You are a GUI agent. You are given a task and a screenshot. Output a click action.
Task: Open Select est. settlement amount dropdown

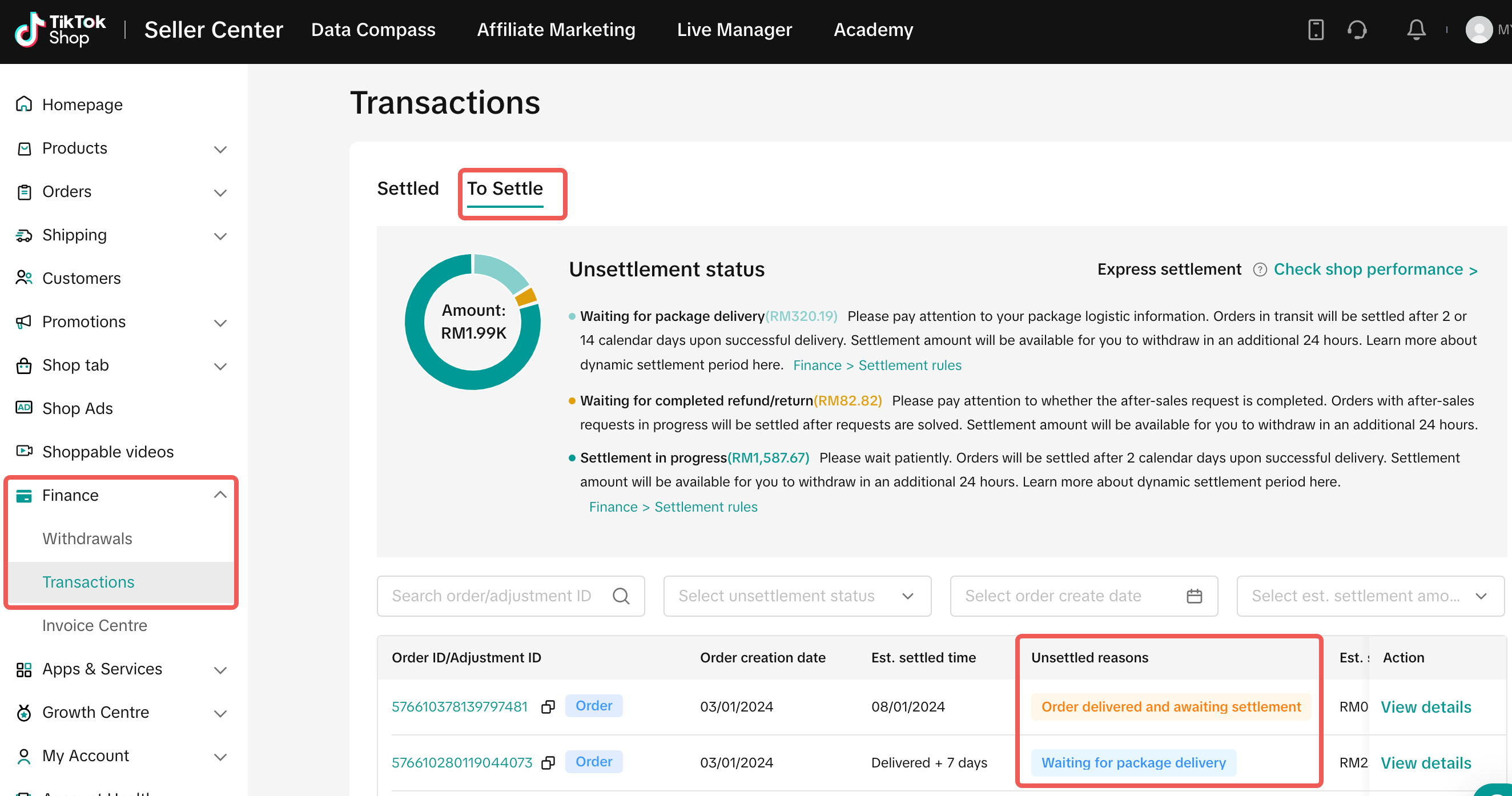pyautogui.click(x=1369, y=596)
